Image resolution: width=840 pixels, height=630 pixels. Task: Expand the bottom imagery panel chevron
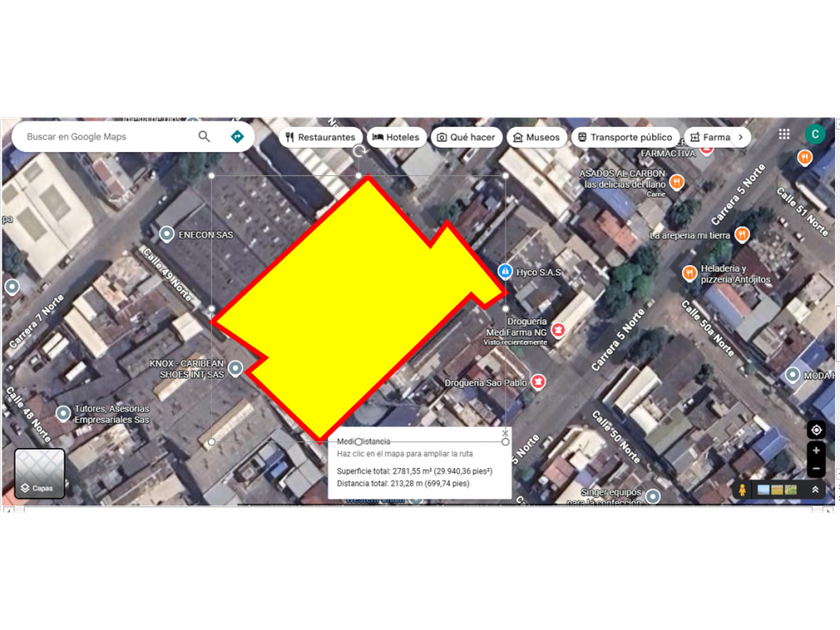(x=815, y=490)
